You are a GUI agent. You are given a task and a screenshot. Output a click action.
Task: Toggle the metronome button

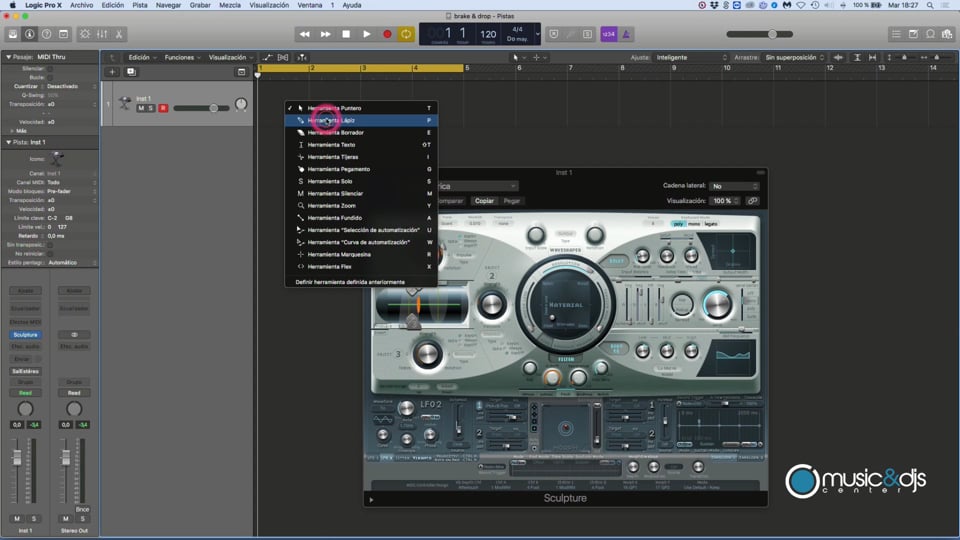click(626, 34)
